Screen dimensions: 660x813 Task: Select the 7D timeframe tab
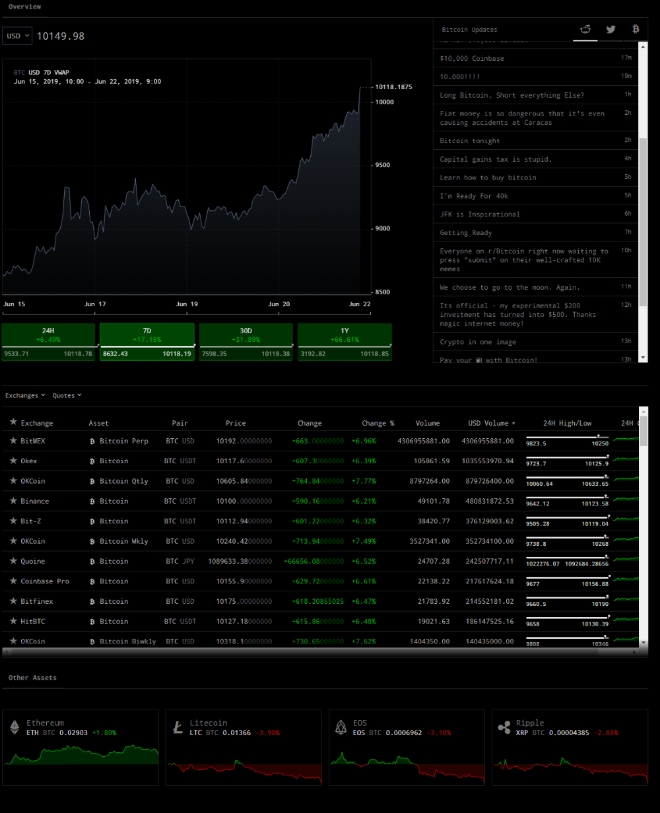[x=147, y=342]
